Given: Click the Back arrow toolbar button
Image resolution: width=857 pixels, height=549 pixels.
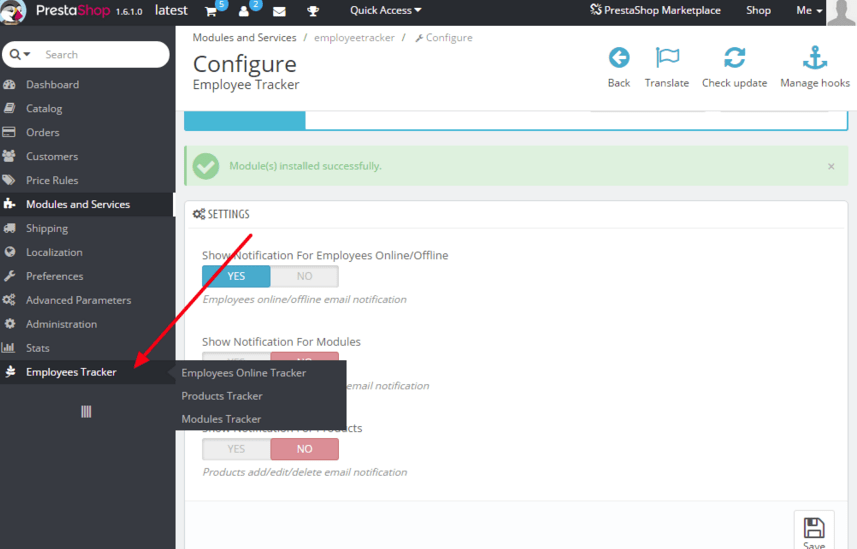Looking at the screenshot, I should tap(619, 67).
